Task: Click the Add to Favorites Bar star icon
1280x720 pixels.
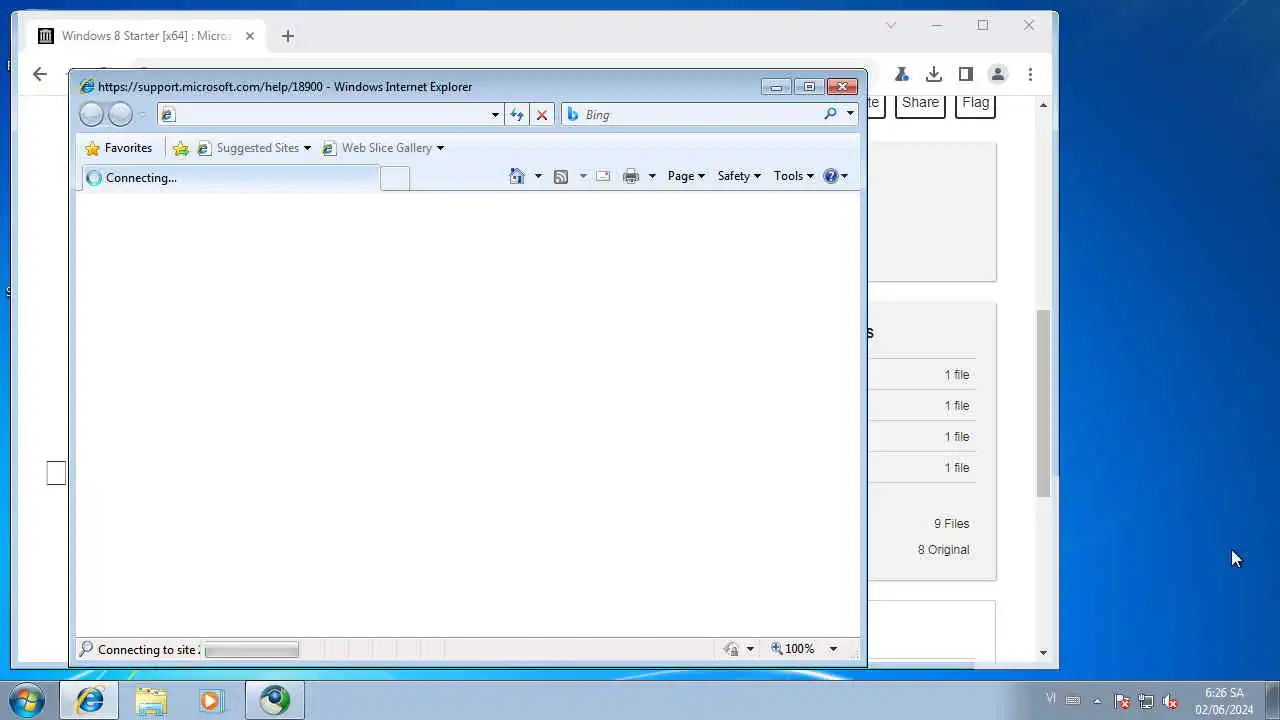Action: click(180, 148)
